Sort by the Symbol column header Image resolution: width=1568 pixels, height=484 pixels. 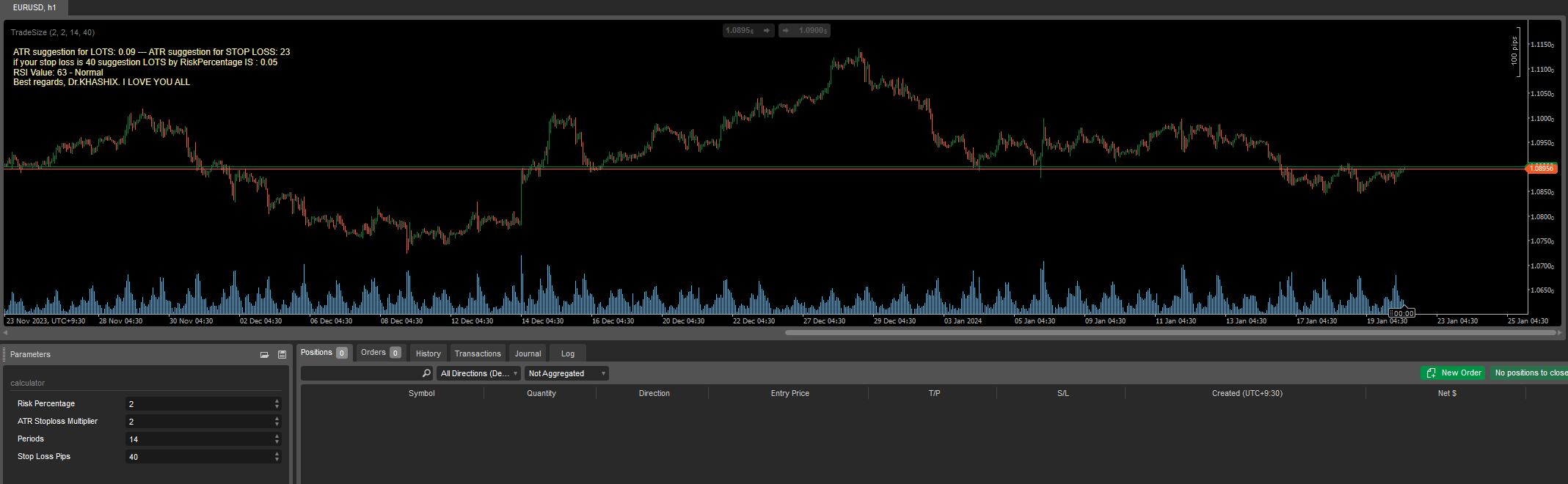(422, 393)
